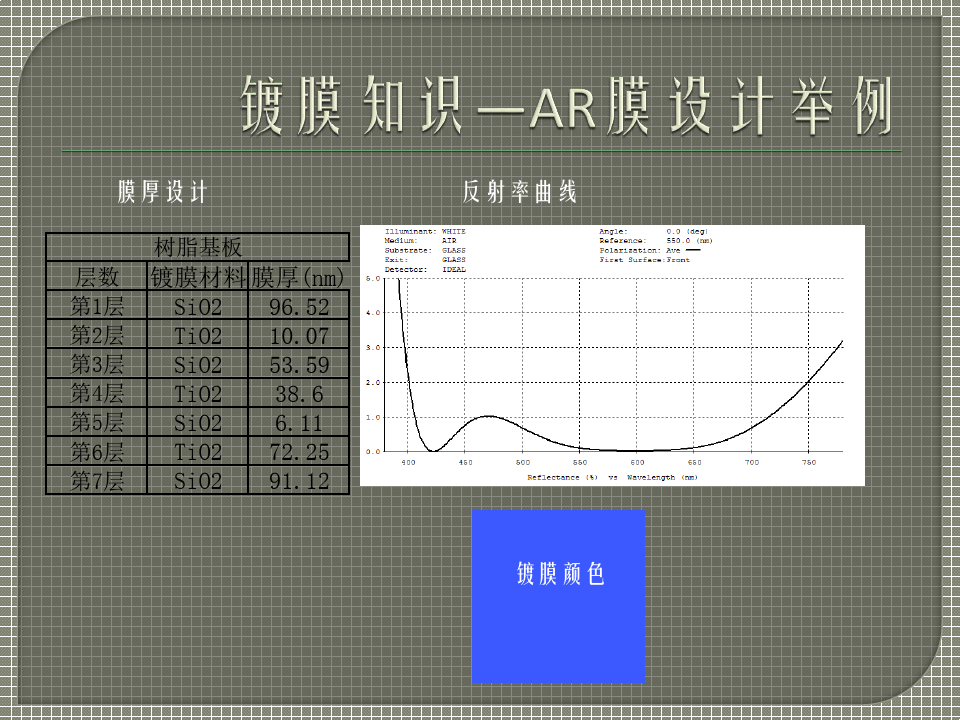Click the SiO2 cell in 第5层 row
This screenshot has width=960, height=720.
(x=198, y=422)
